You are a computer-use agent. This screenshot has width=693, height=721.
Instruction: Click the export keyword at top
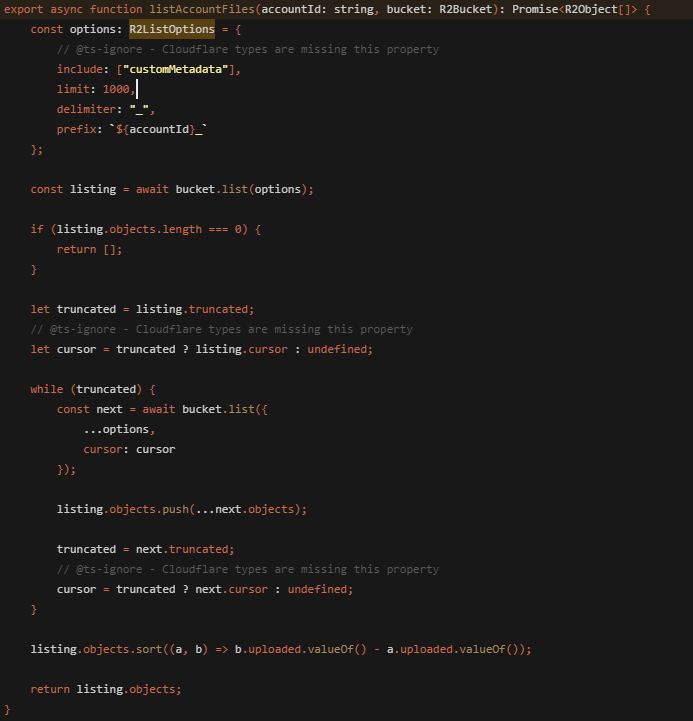23,9
